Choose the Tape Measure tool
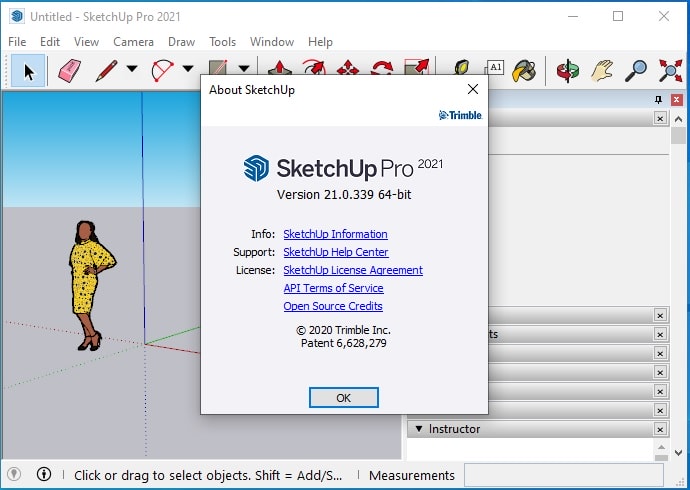This screenshot has width=690, height=490. point(462,67)
